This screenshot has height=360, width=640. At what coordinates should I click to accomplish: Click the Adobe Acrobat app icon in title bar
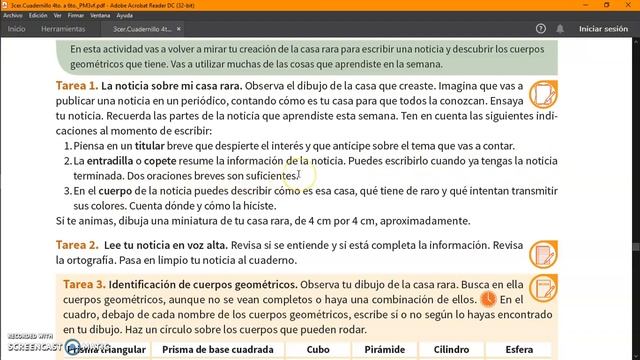tap(4, 5)
